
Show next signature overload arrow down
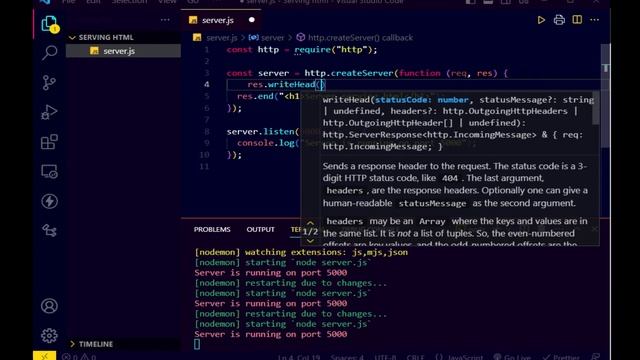click(310, 240)
